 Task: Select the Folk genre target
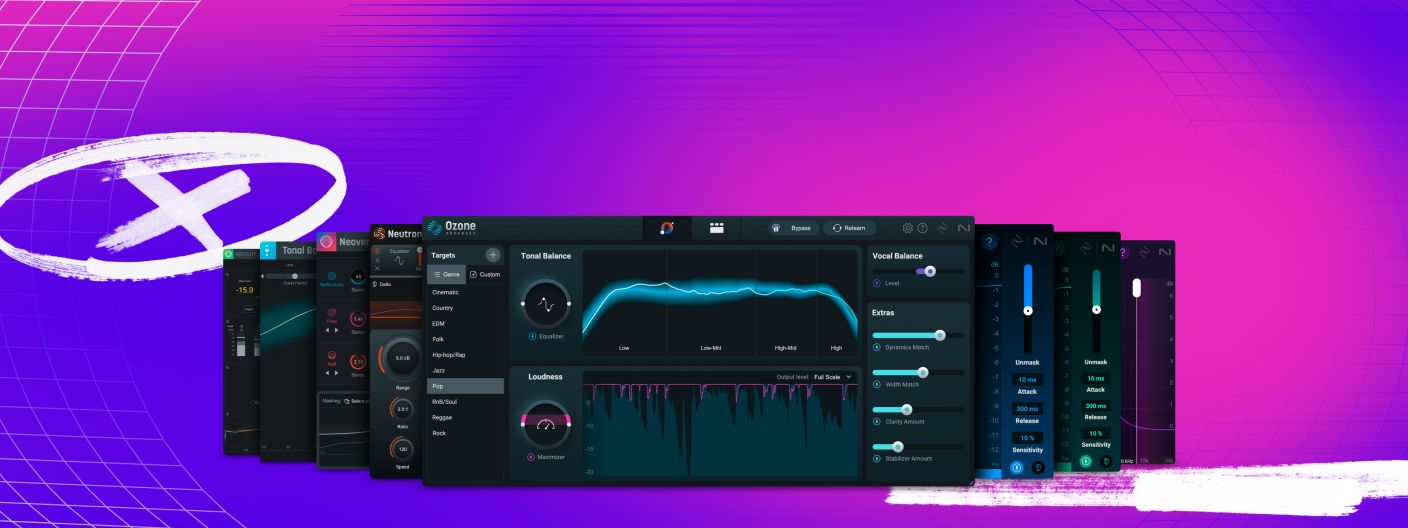tap(465, 339)
